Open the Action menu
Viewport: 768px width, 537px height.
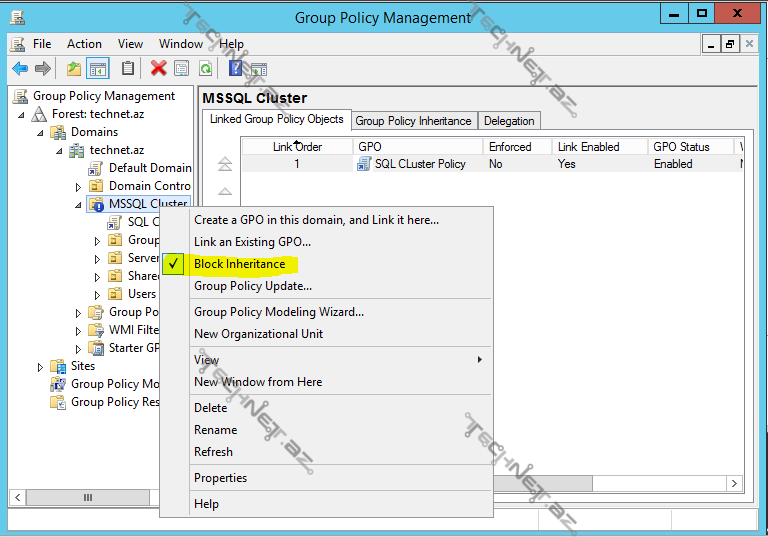coord(84,44)
